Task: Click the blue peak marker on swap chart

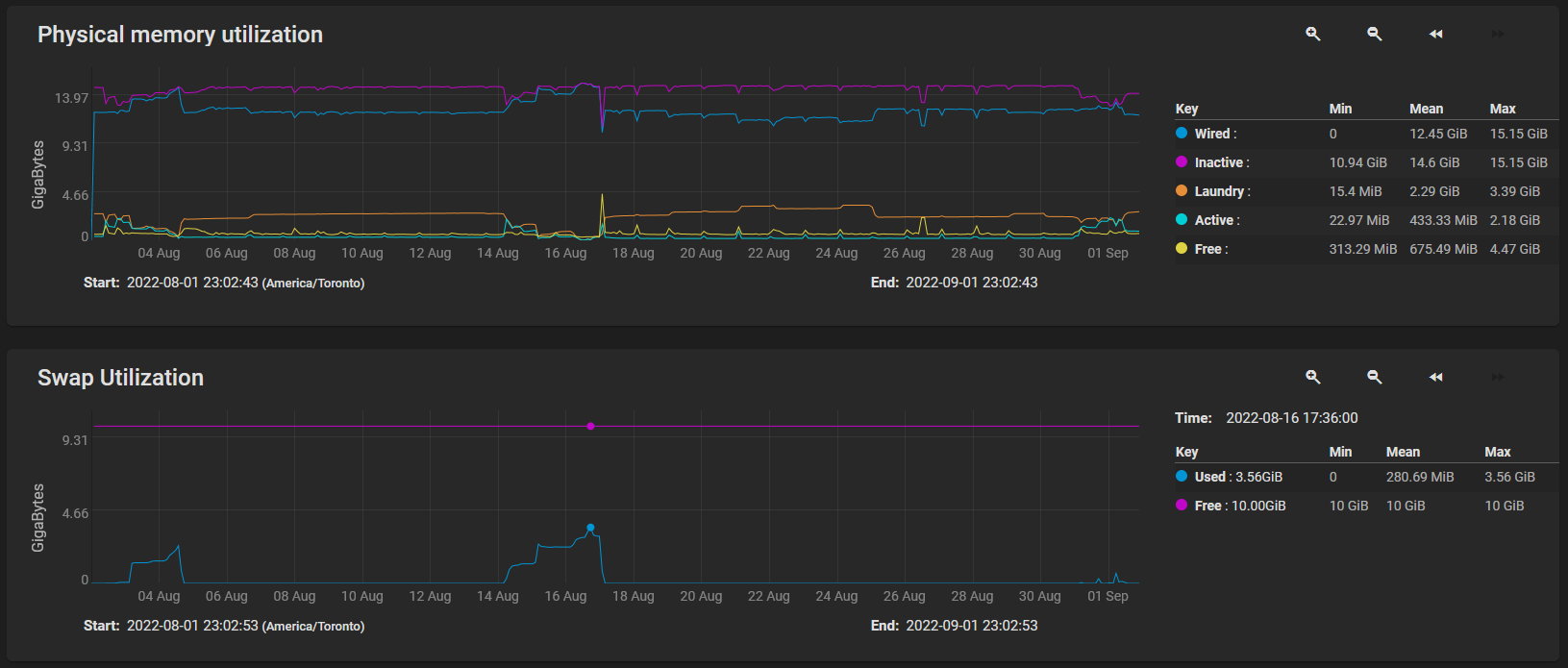Action: pos(590,527)
